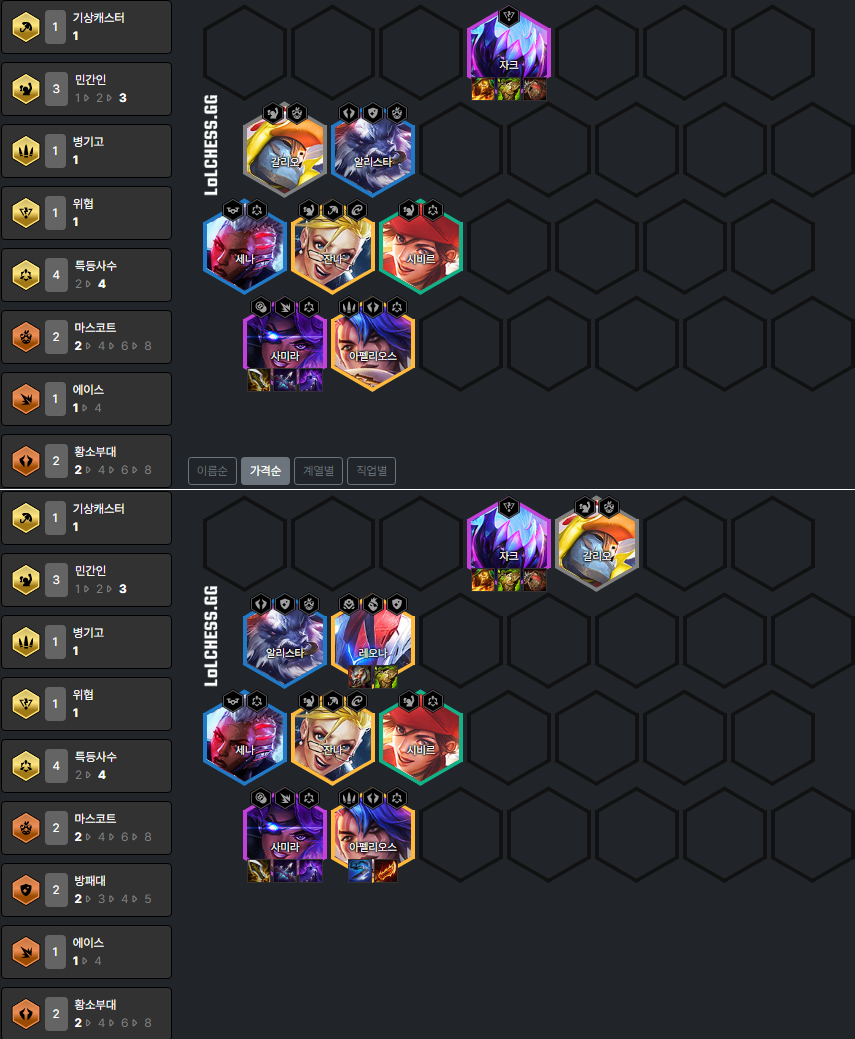
Task: Click 사미라's first item icon on upper board
Action: coord(259,380)
